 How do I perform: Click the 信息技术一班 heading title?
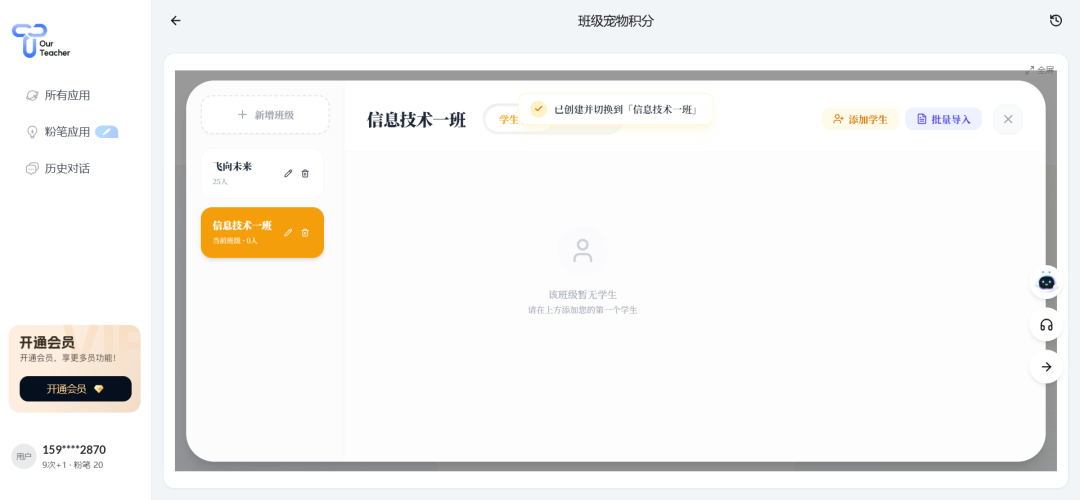tap(417, 120)
